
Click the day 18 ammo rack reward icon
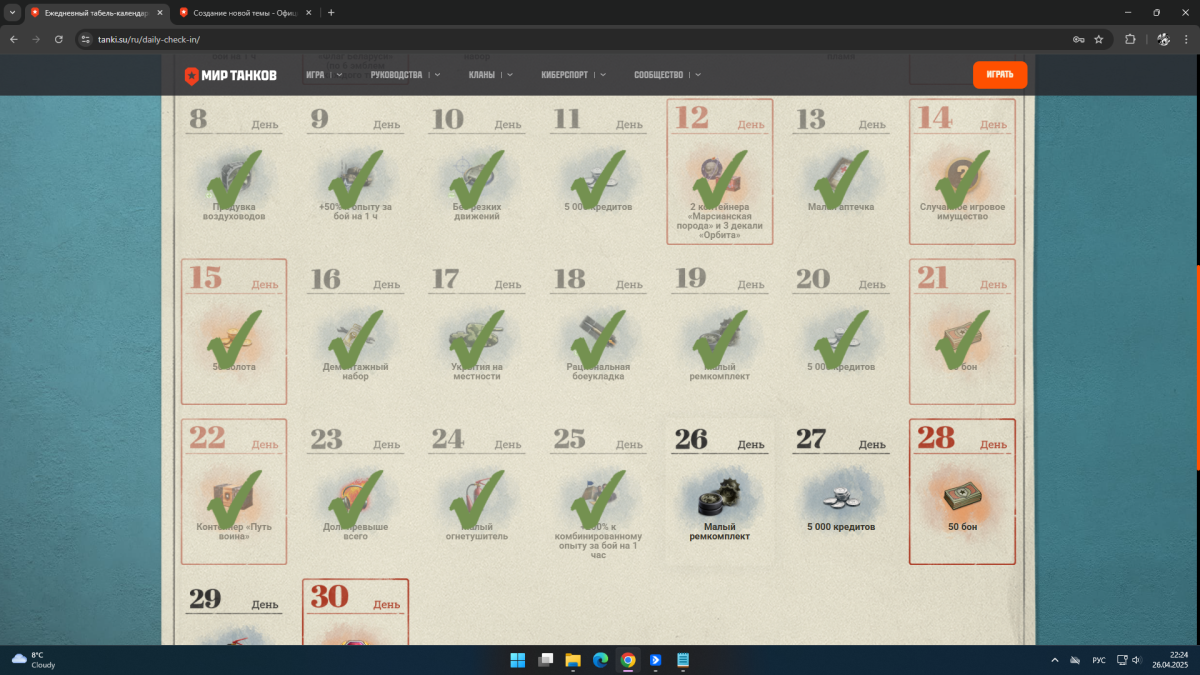pyautogui.click(x=598, y=339)
